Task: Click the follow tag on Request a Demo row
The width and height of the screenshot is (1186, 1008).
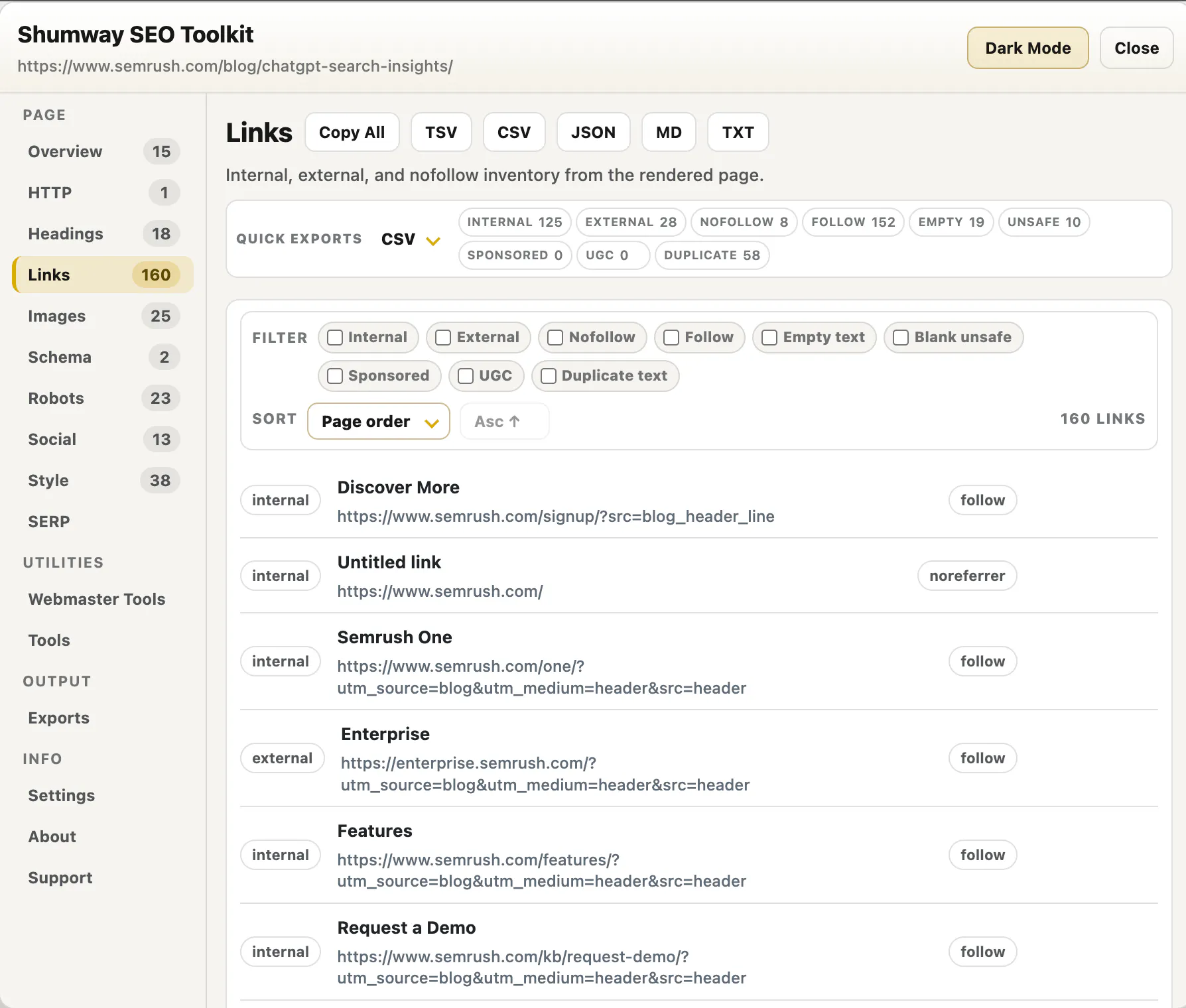Action: click(982, 952)
